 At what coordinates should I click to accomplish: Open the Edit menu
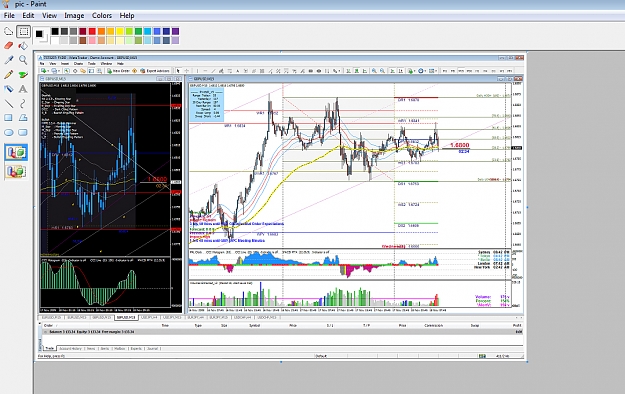[28, 16]
